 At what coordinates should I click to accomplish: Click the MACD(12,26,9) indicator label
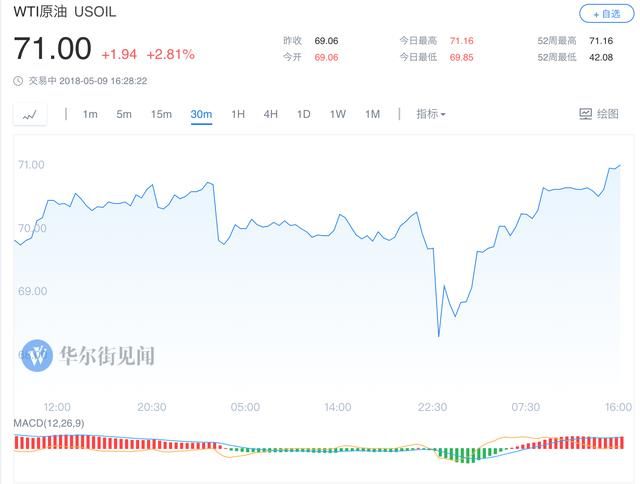point(47,424)
